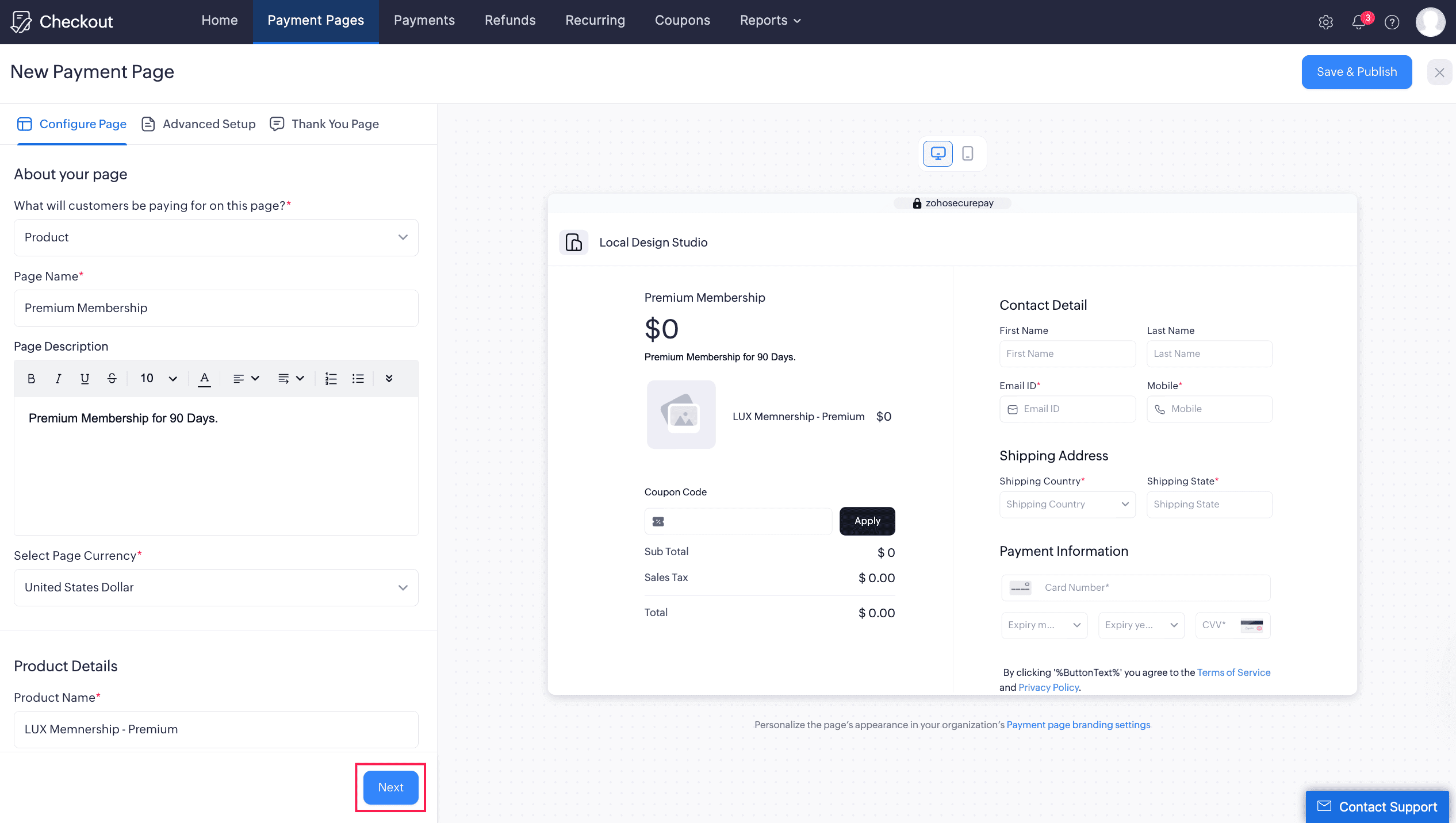Toggle strikethrough formatting
Viewport: 1456px width, 823px height.
pos(112,378)
